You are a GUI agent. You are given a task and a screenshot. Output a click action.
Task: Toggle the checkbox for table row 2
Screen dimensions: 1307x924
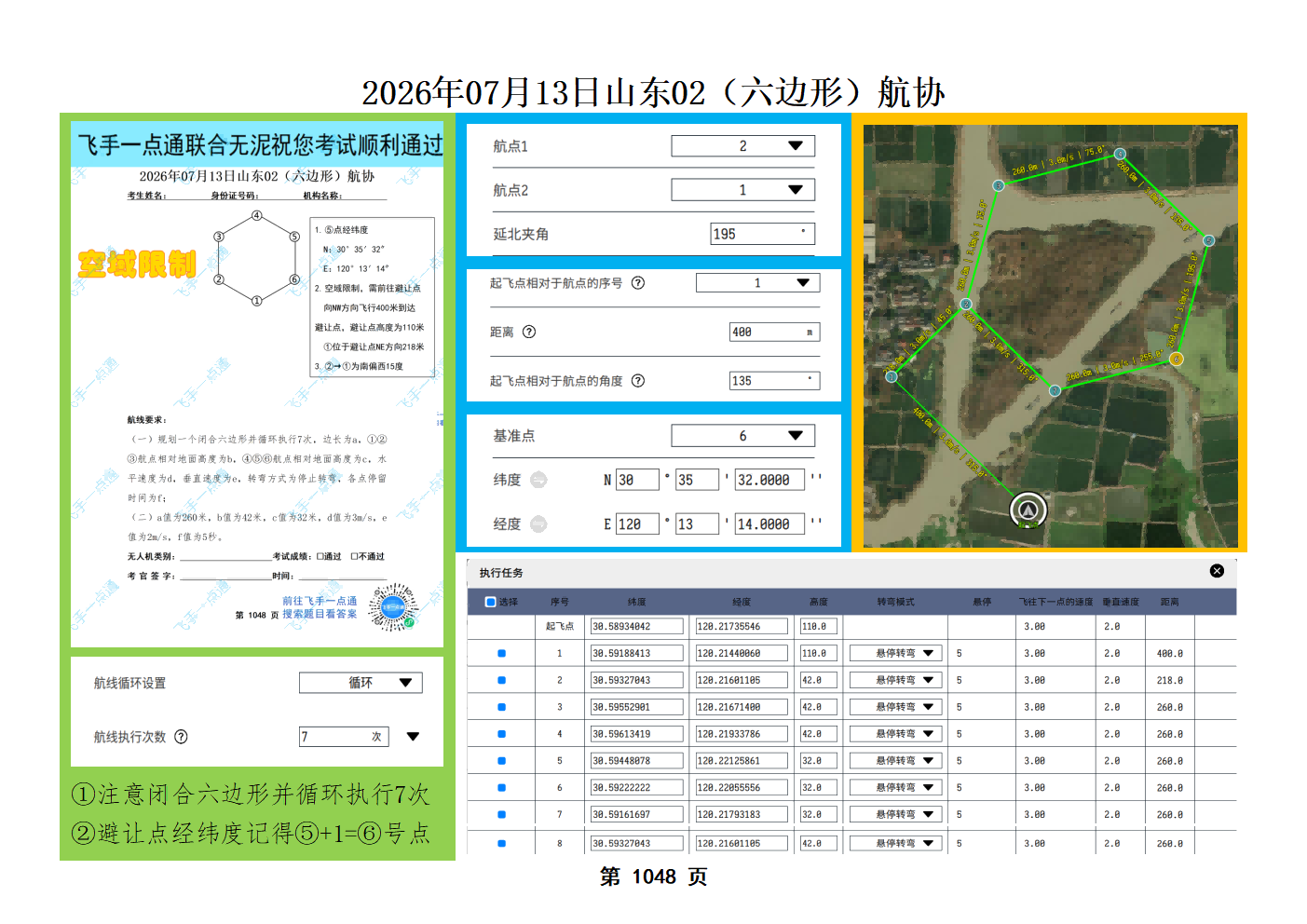pyautogui.click(x=501, y=681)
